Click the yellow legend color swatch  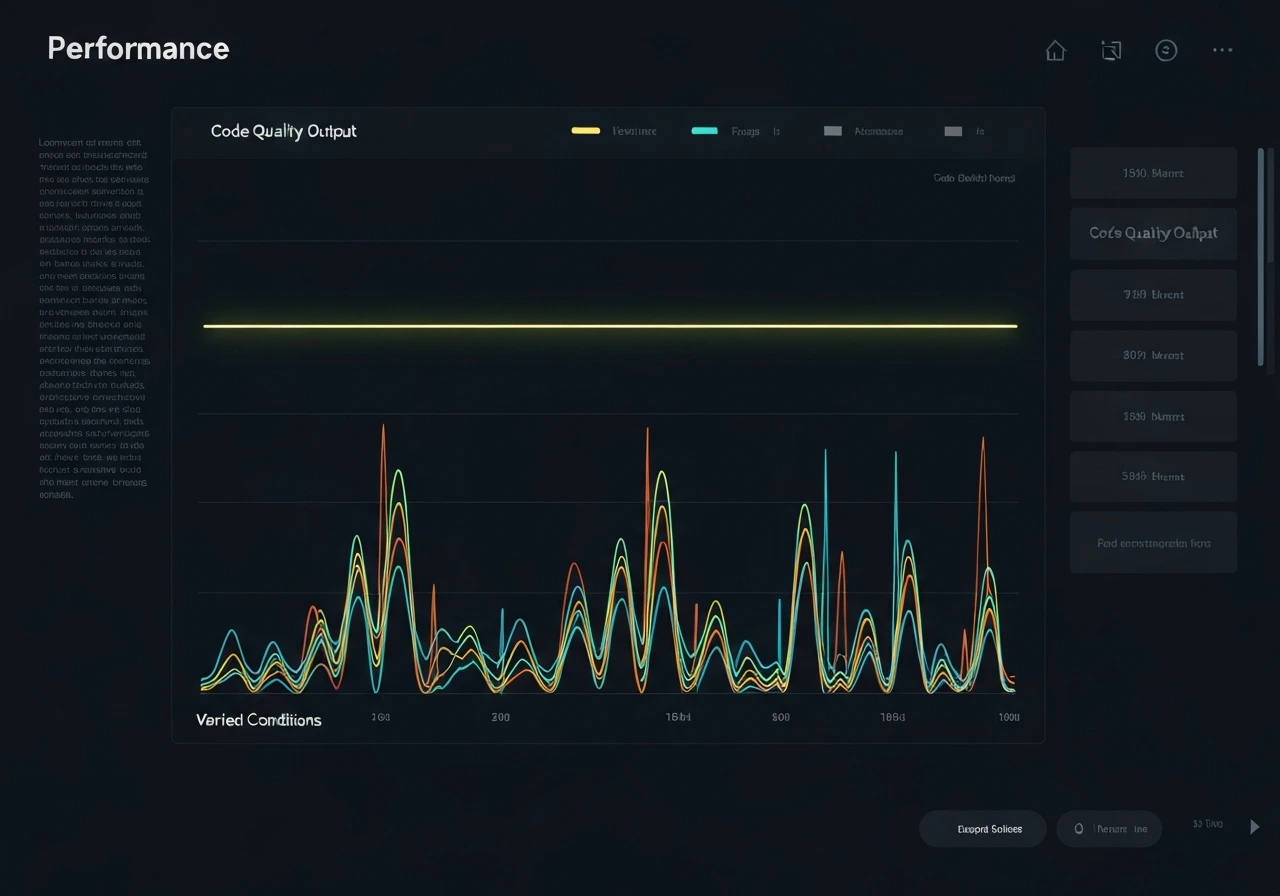tap(585, 130)
